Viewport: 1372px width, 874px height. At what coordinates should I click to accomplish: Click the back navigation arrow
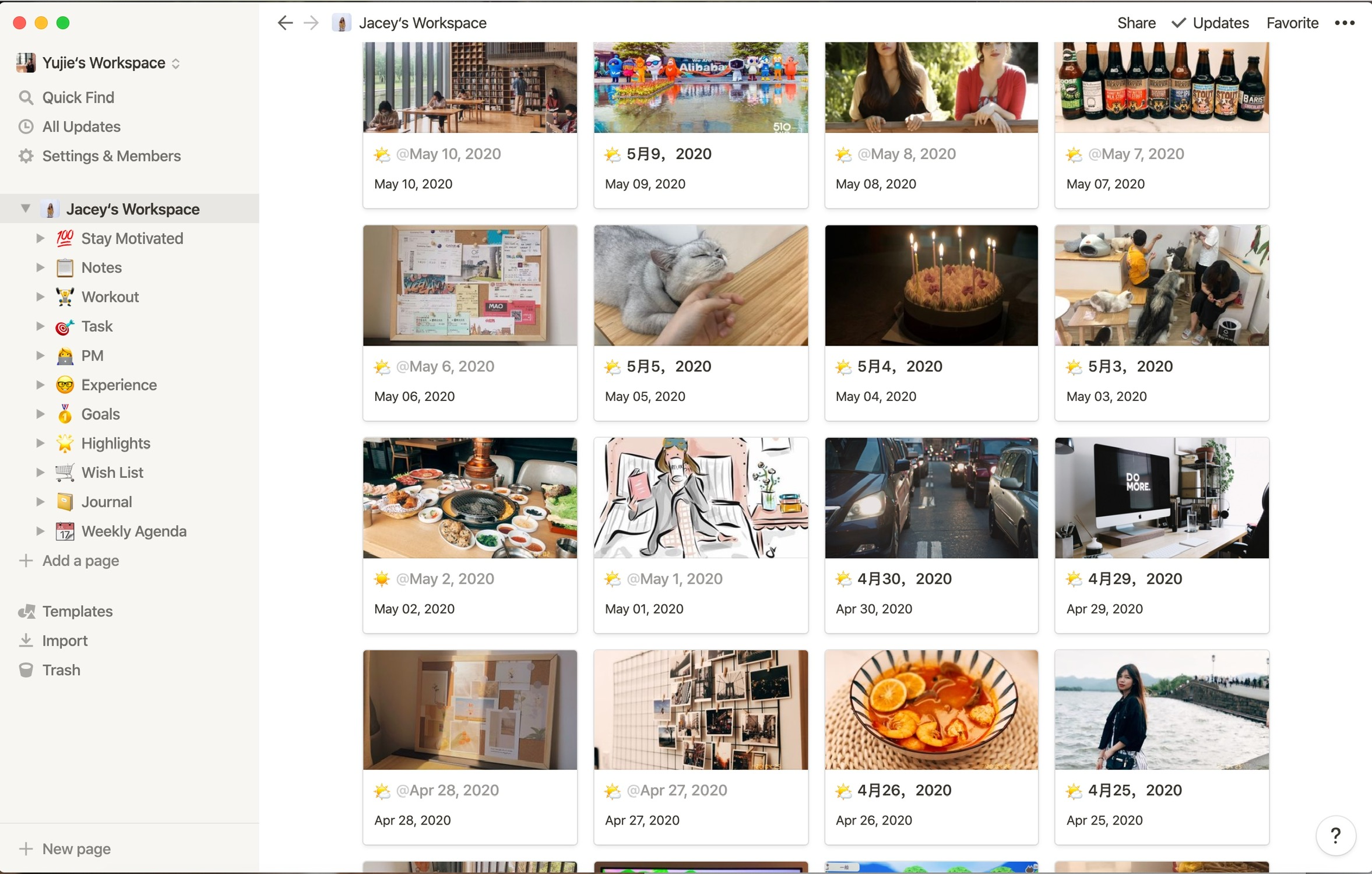coord(285,23)
